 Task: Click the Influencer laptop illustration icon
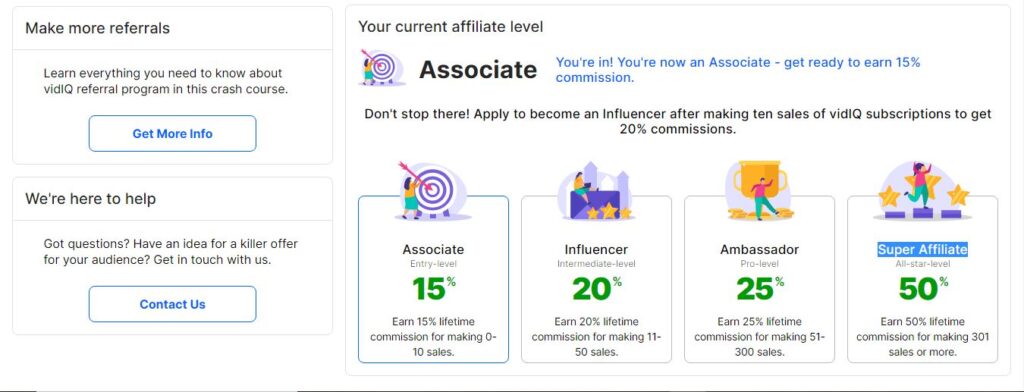[x=596, y=190]
